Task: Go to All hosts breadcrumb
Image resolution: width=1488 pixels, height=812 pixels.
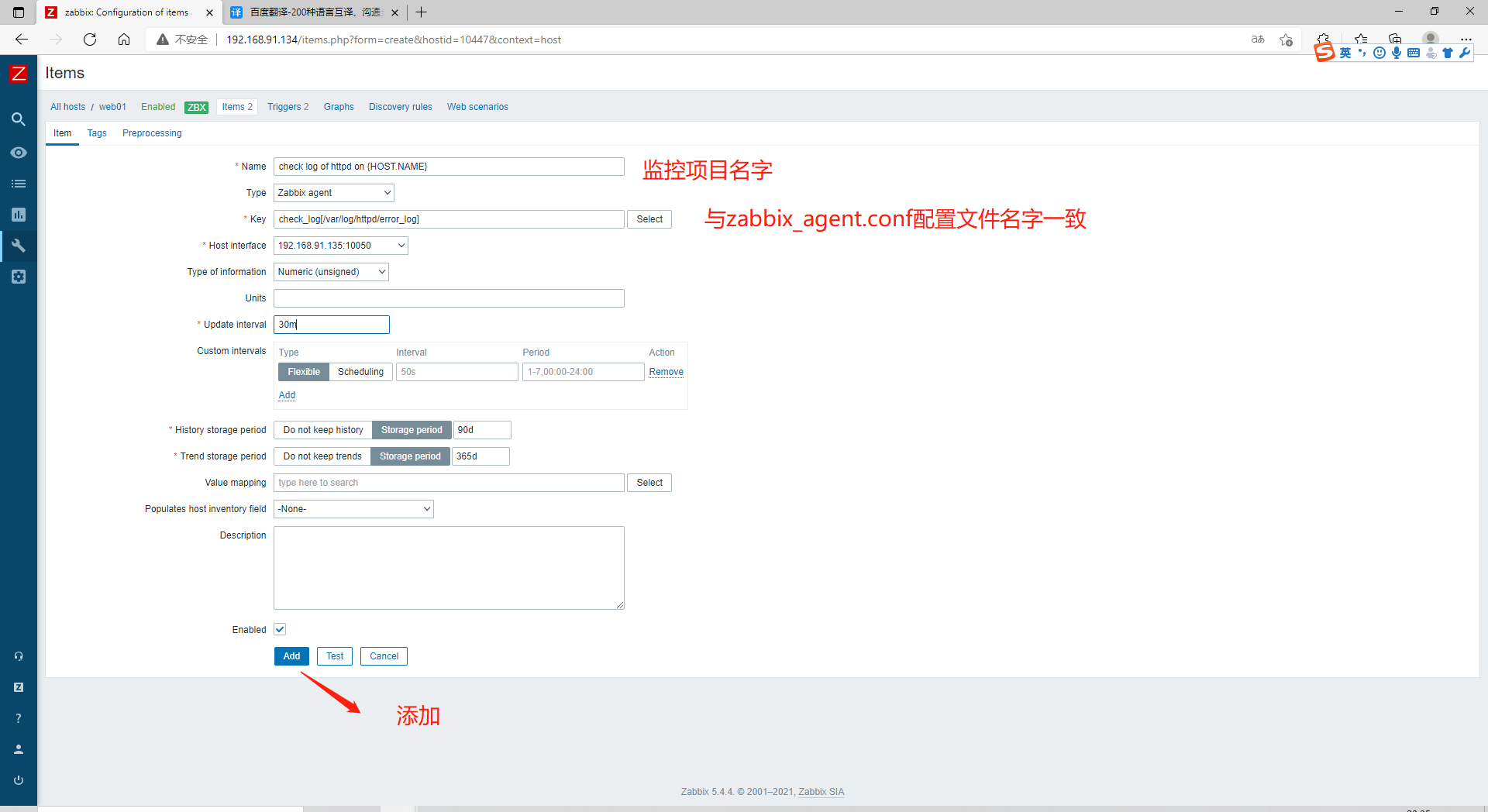Action: click(x=68, y=107)
